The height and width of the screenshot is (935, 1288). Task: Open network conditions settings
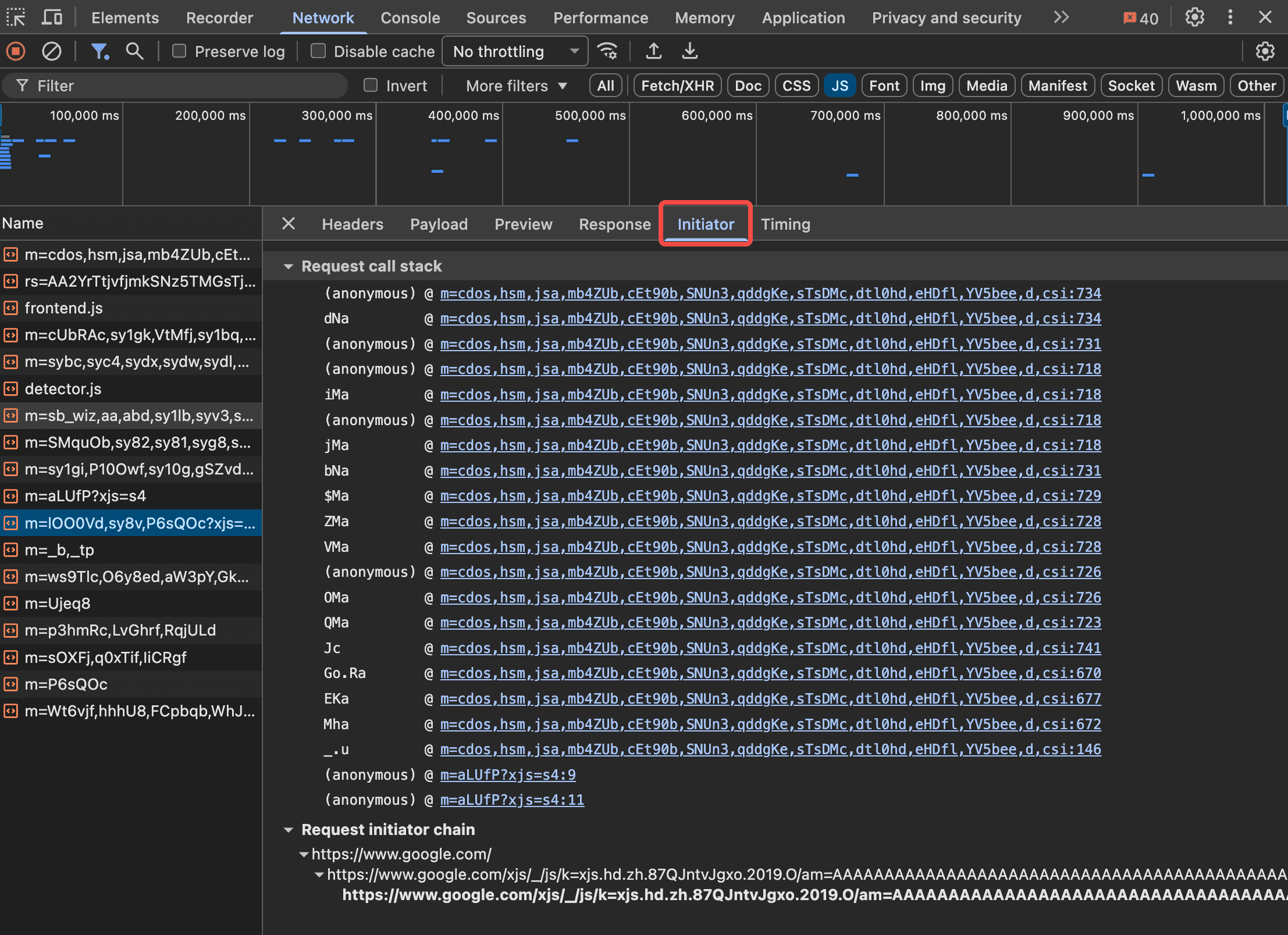(607, 51)
